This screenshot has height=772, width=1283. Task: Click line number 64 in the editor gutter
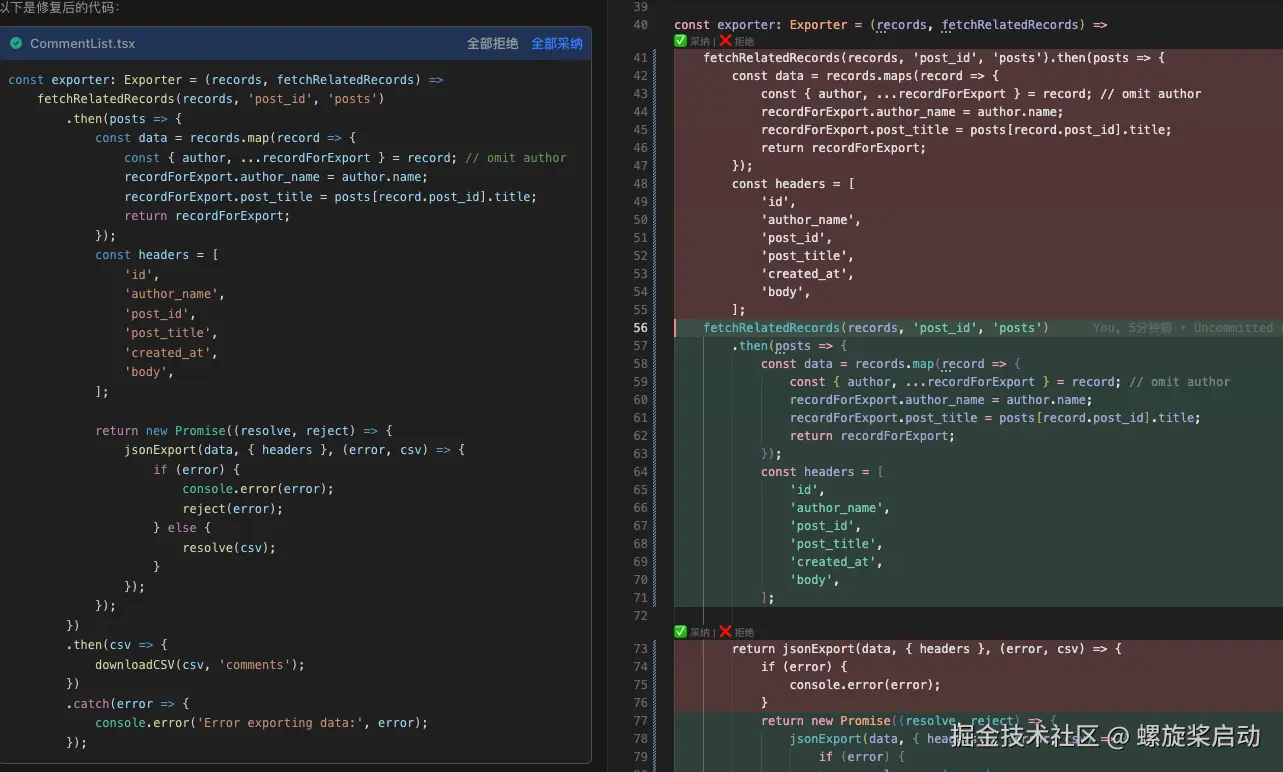tap(640, 472)
